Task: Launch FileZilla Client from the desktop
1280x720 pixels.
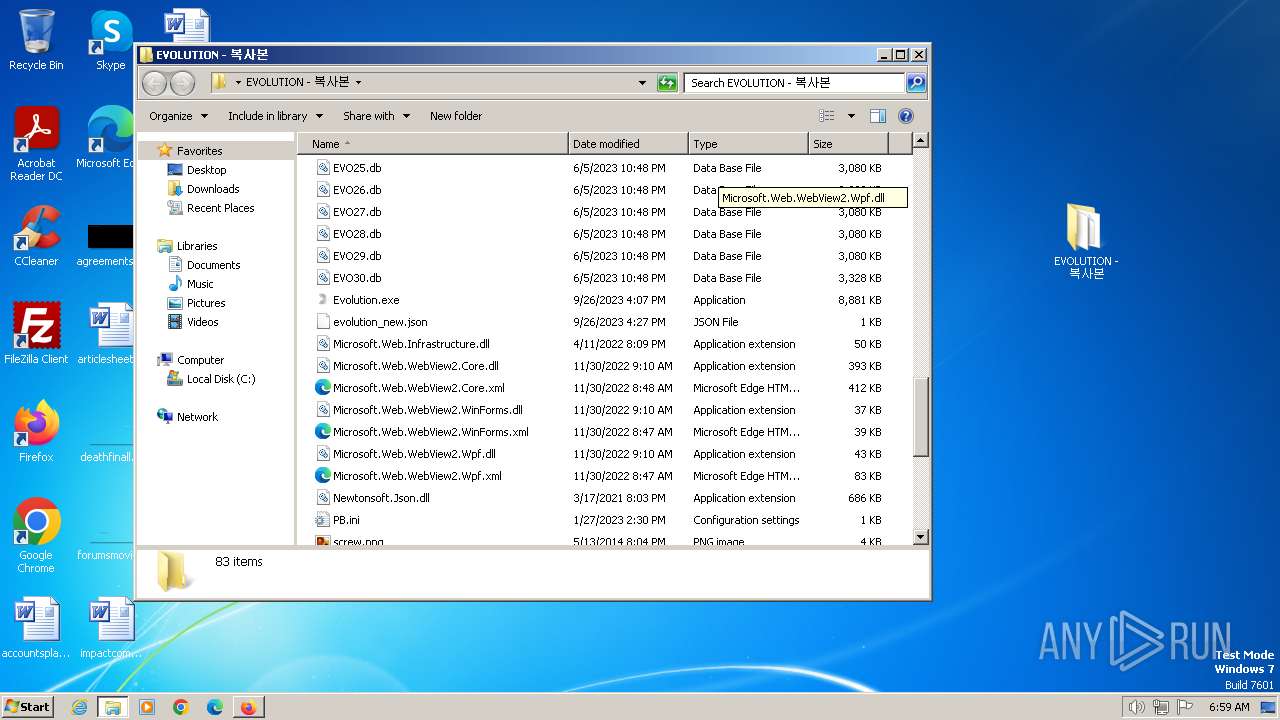Action: [36, 333]
